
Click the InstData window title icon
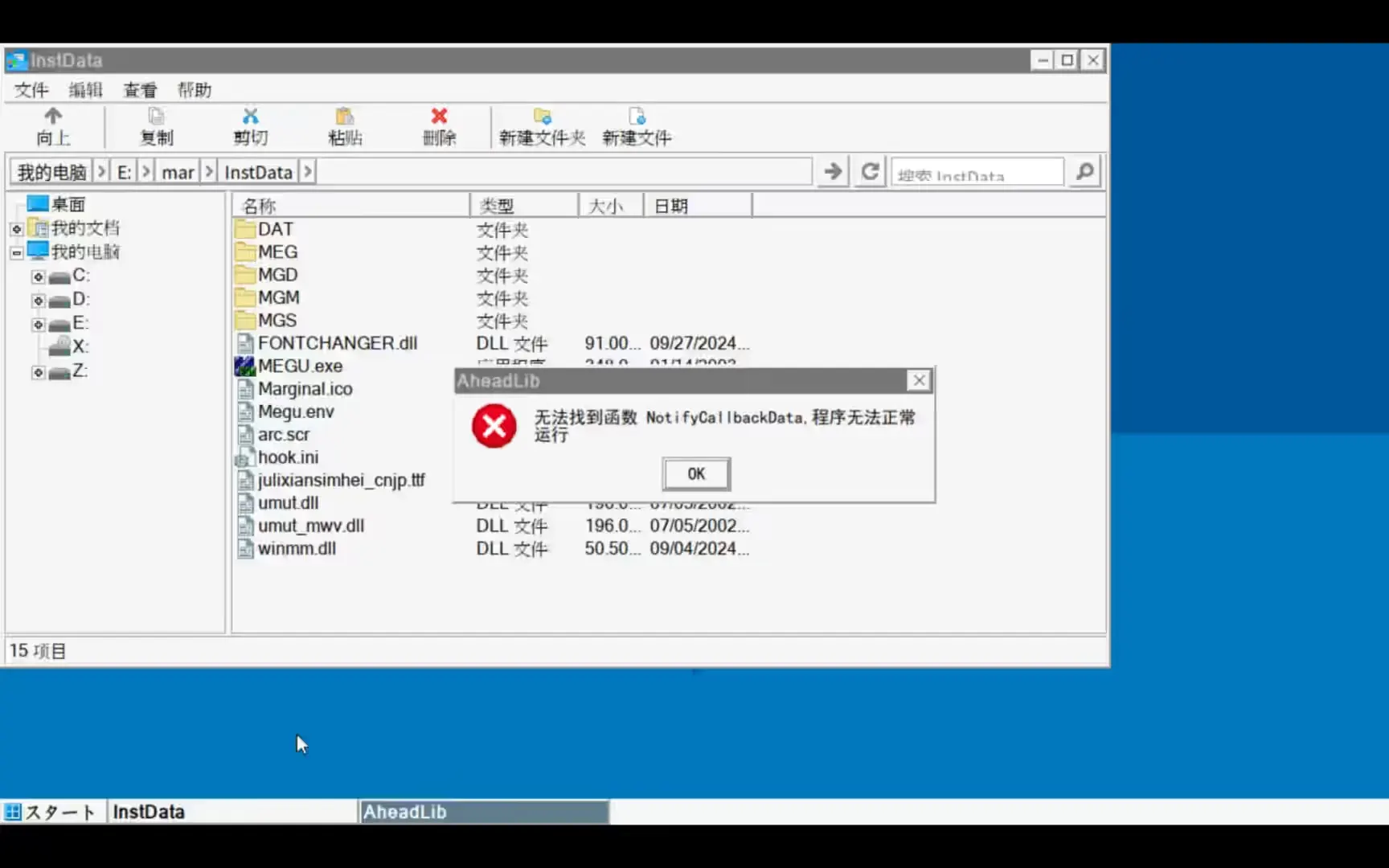tap(16, 60)
